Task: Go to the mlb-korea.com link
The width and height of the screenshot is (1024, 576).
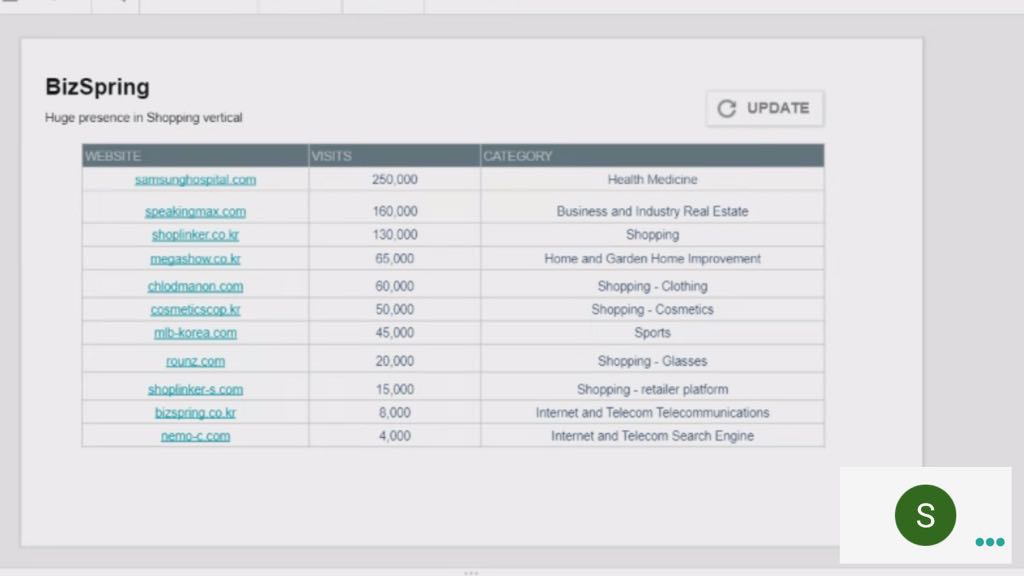Action: (195, 333)
